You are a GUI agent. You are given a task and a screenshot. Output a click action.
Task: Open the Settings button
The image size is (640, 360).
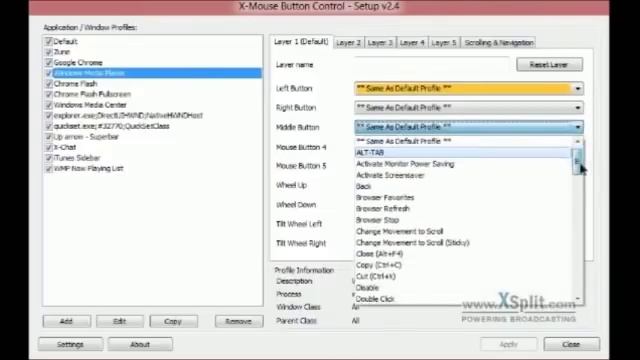(71, 344)
